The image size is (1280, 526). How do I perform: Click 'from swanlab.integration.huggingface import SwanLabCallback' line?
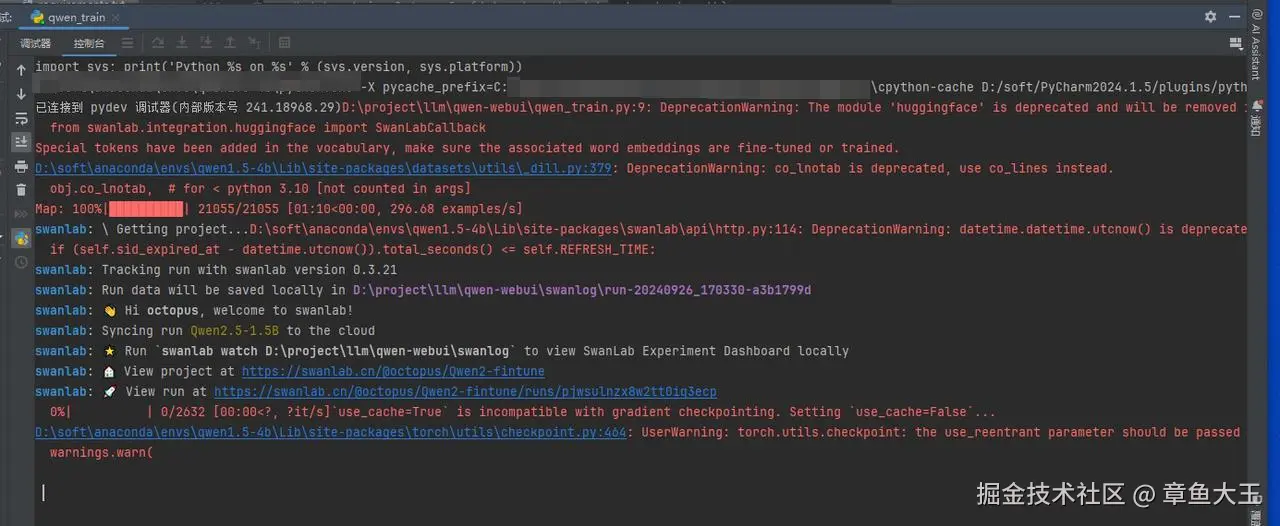(268, 128)
